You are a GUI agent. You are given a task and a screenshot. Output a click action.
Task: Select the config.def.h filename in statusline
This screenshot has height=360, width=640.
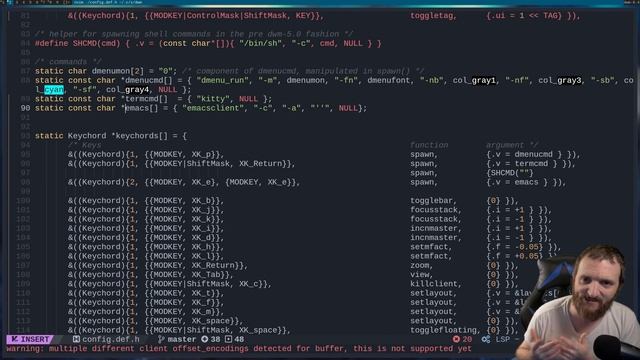111,339
